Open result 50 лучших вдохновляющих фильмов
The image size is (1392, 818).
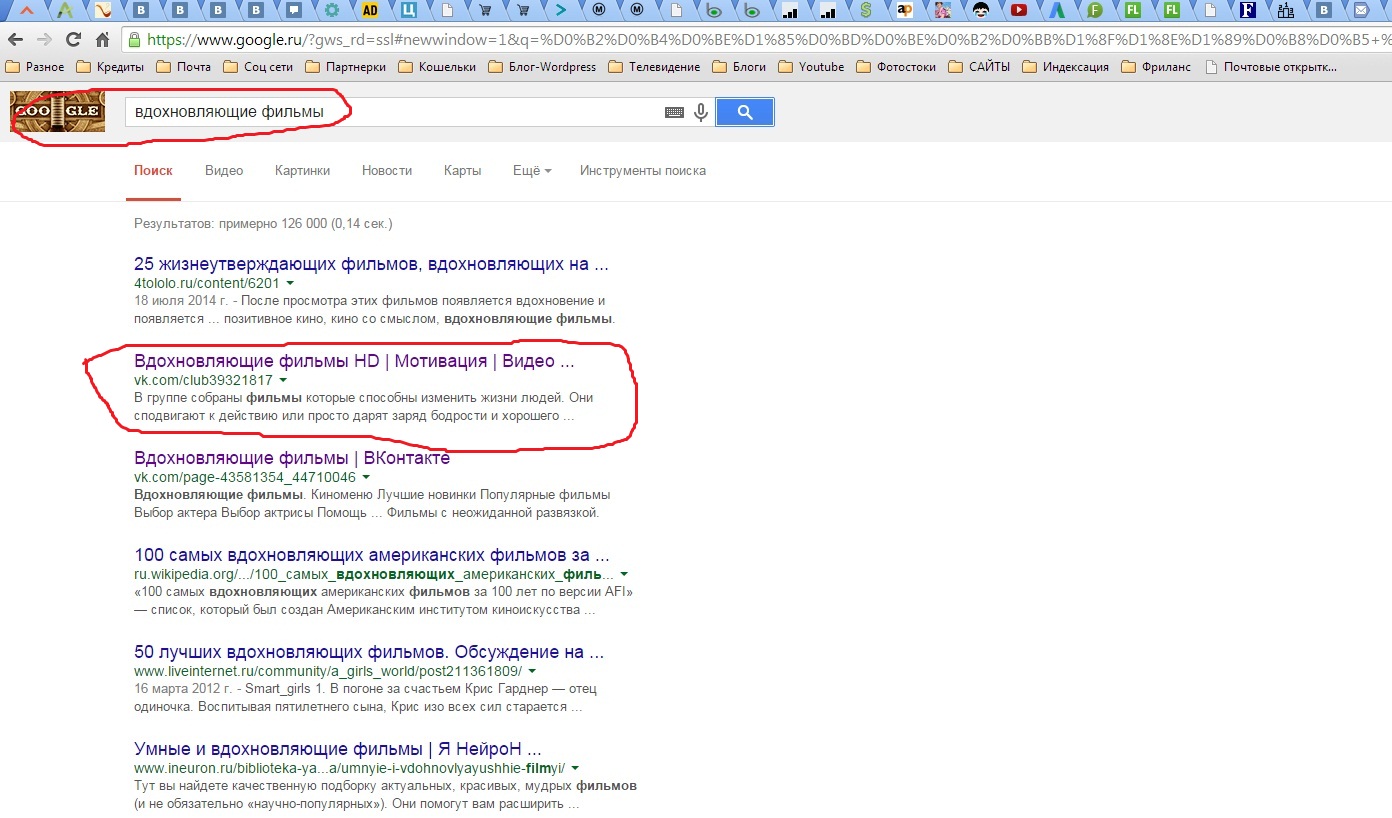369,652
